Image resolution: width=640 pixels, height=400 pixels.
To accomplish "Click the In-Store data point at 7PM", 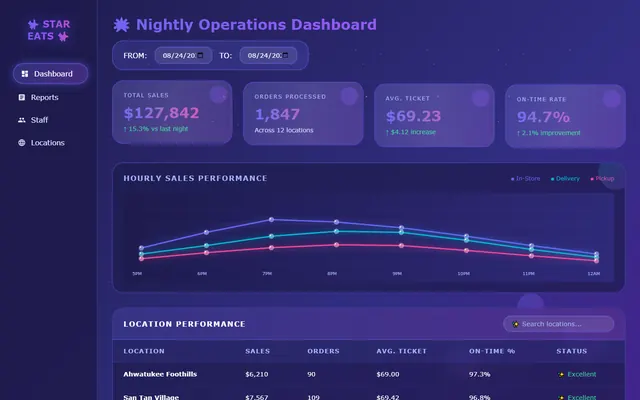I will click(271, 220).
